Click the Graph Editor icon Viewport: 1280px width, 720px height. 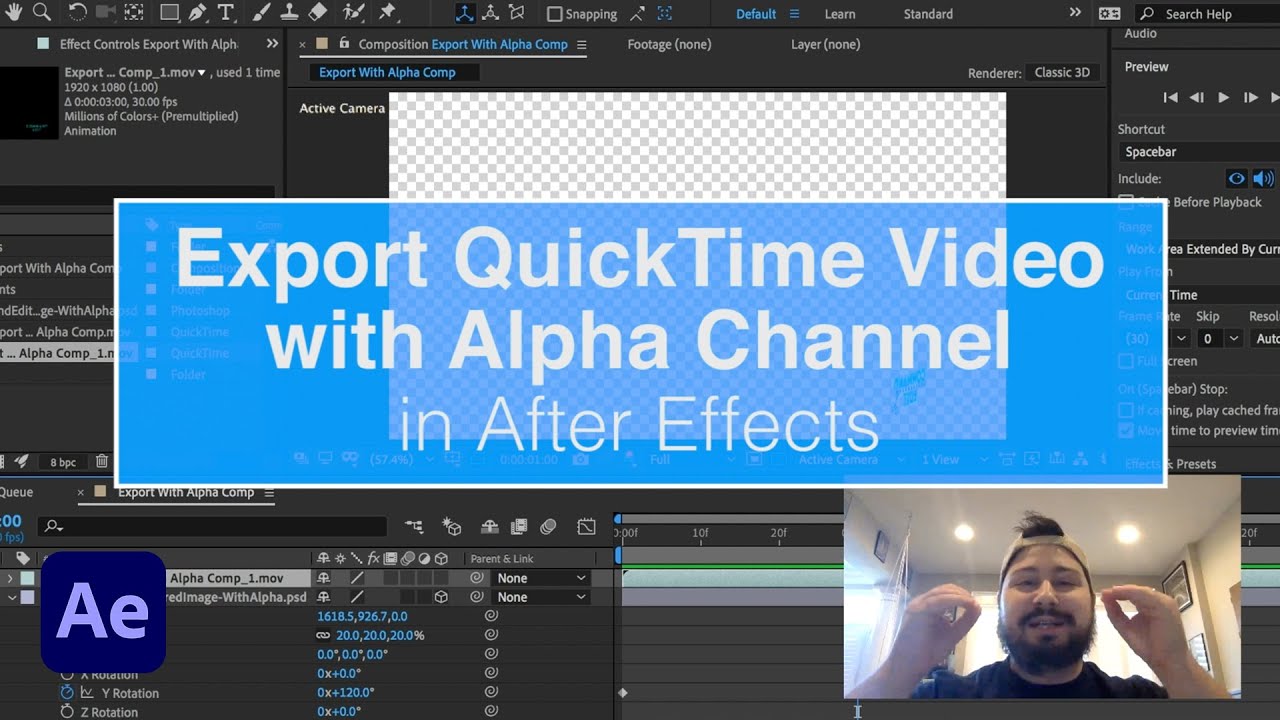pyautogui.click(x=586, y=526)
